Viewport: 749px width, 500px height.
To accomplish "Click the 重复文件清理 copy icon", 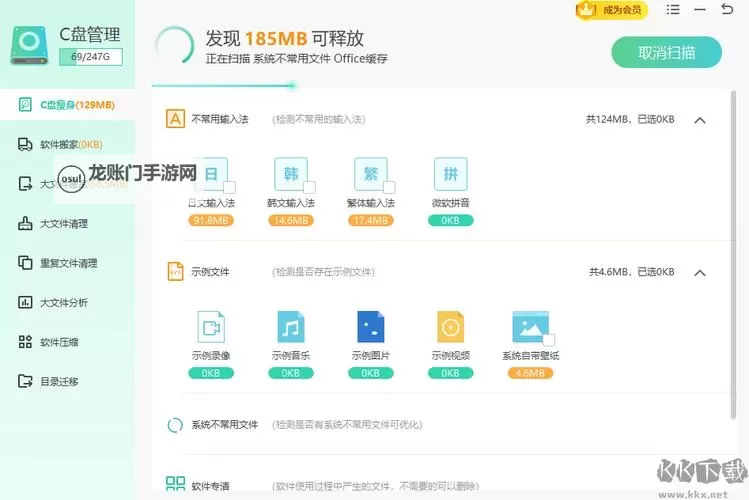I will pyautogui.click(x=25, y=263).
